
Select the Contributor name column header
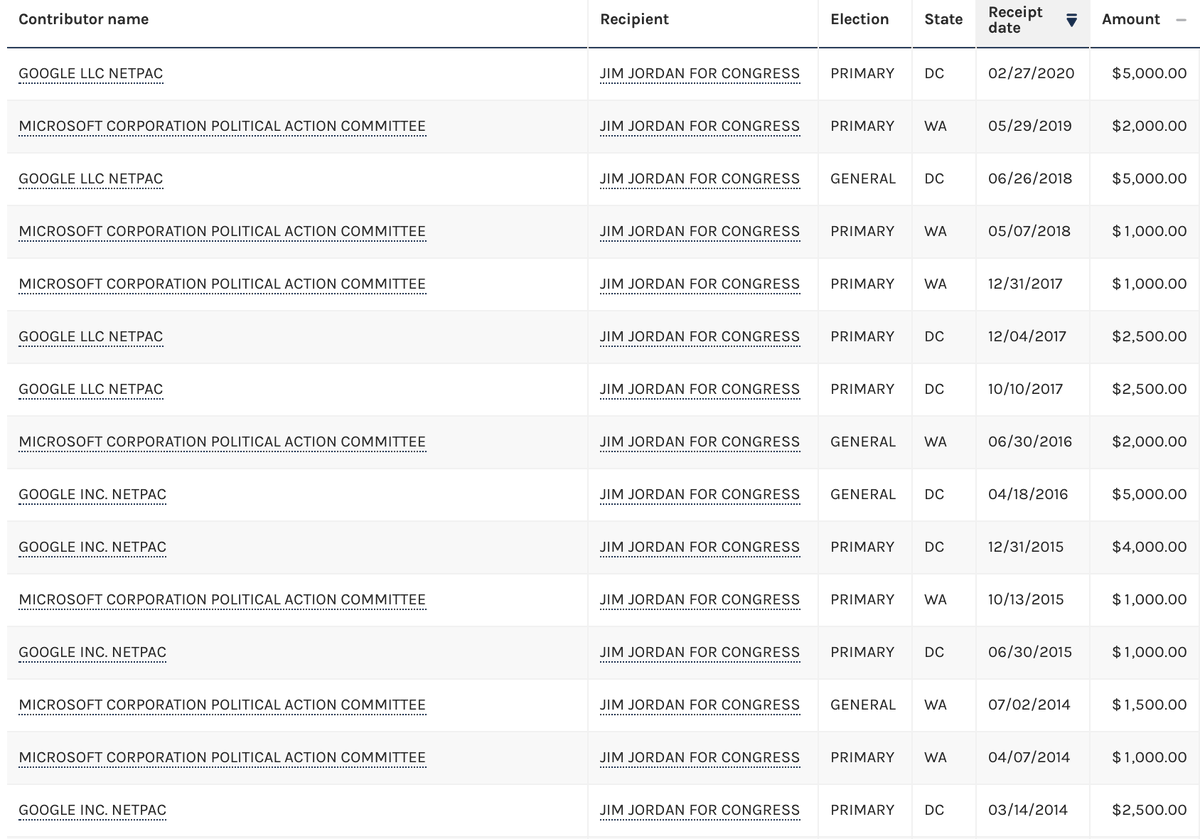84,19
